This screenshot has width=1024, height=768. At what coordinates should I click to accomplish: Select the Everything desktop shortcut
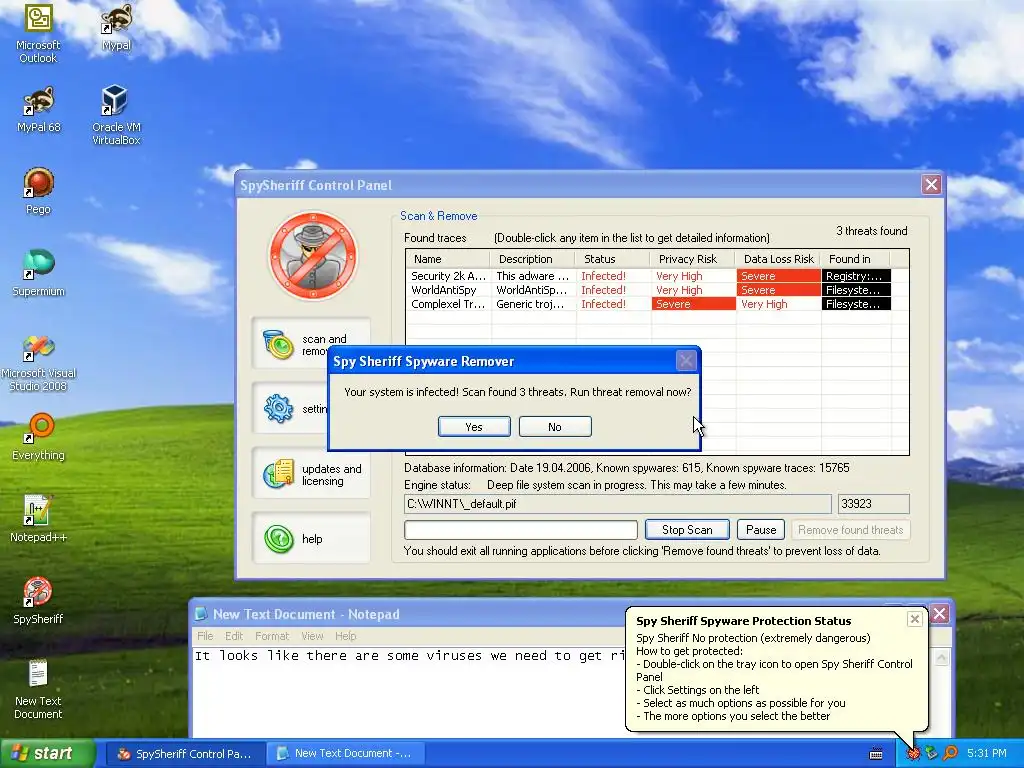[x=39, y=437]
